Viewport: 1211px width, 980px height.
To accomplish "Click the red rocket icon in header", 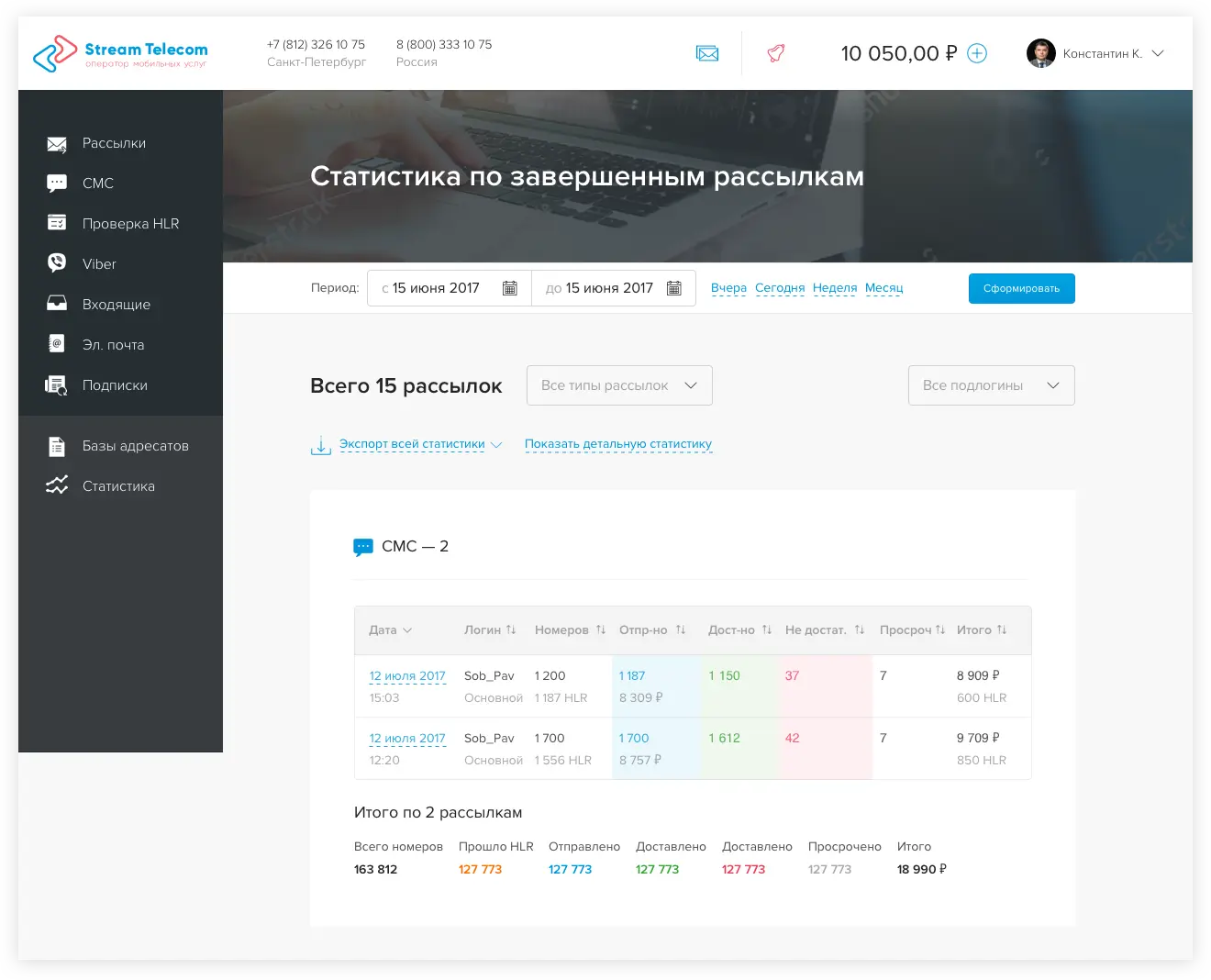I will (776, 53).
